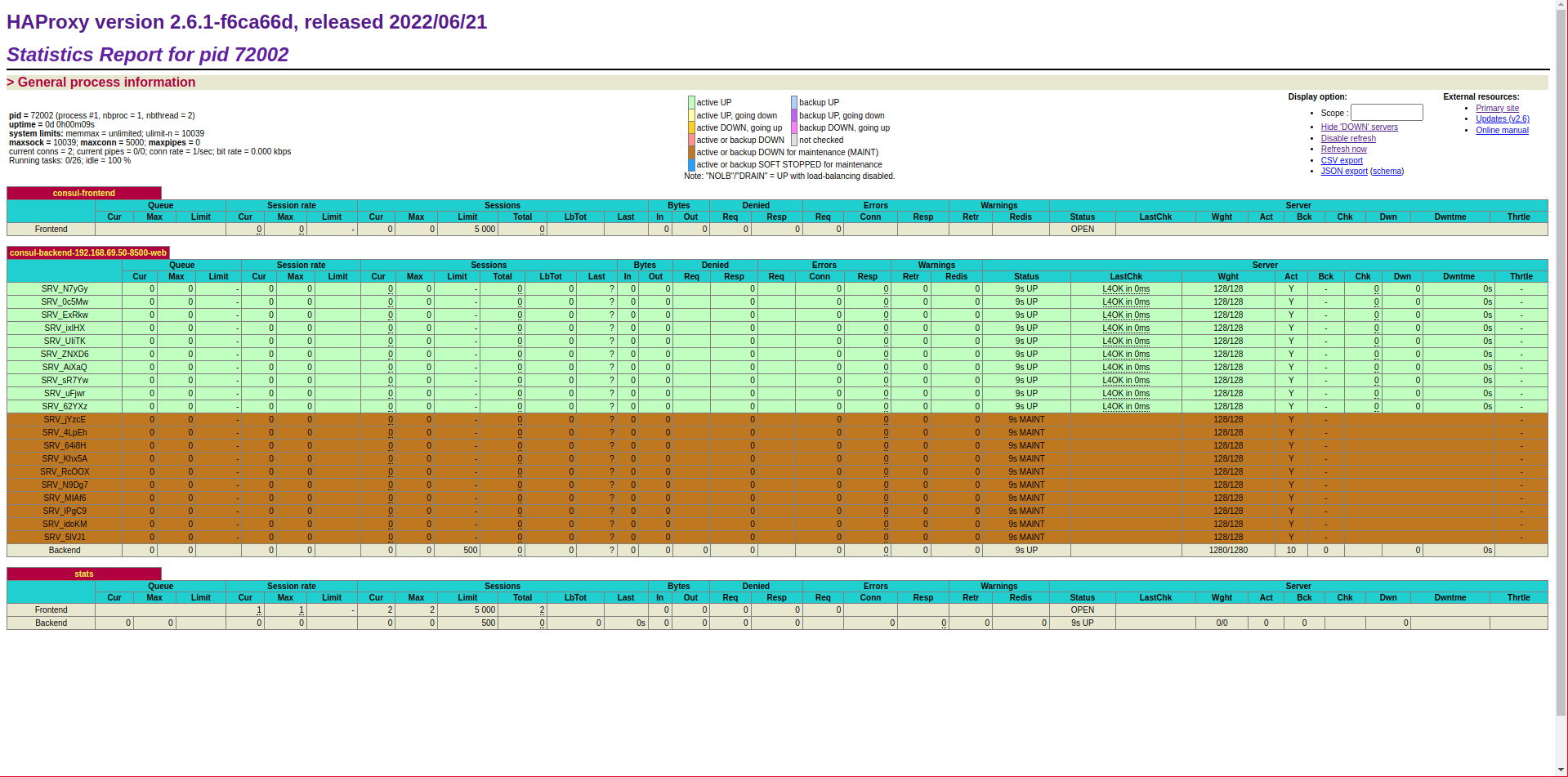
Task: Click the Scope text input field
Action: coord(1386,113)
